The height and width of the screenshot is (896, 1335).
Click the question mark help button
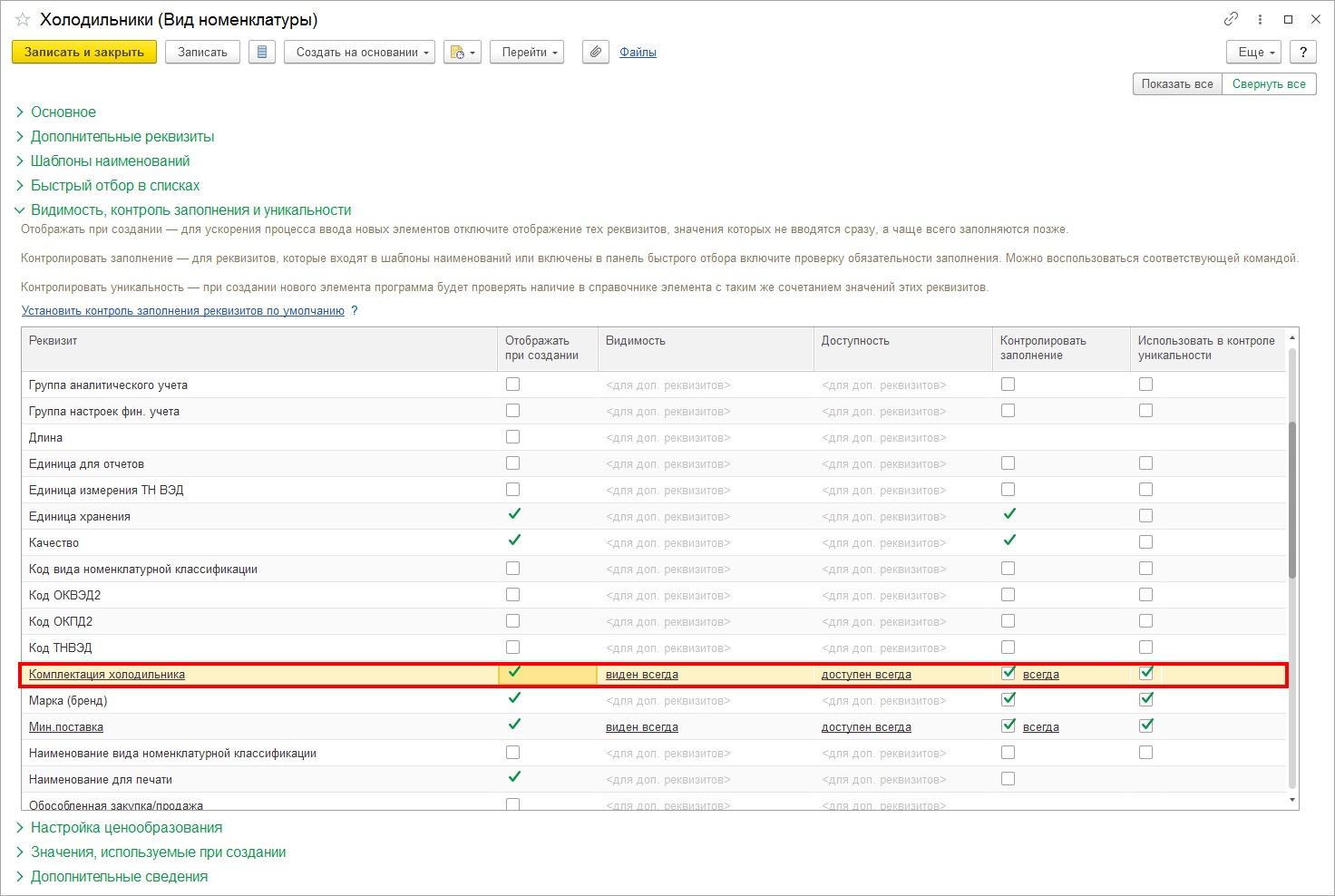1303,53
